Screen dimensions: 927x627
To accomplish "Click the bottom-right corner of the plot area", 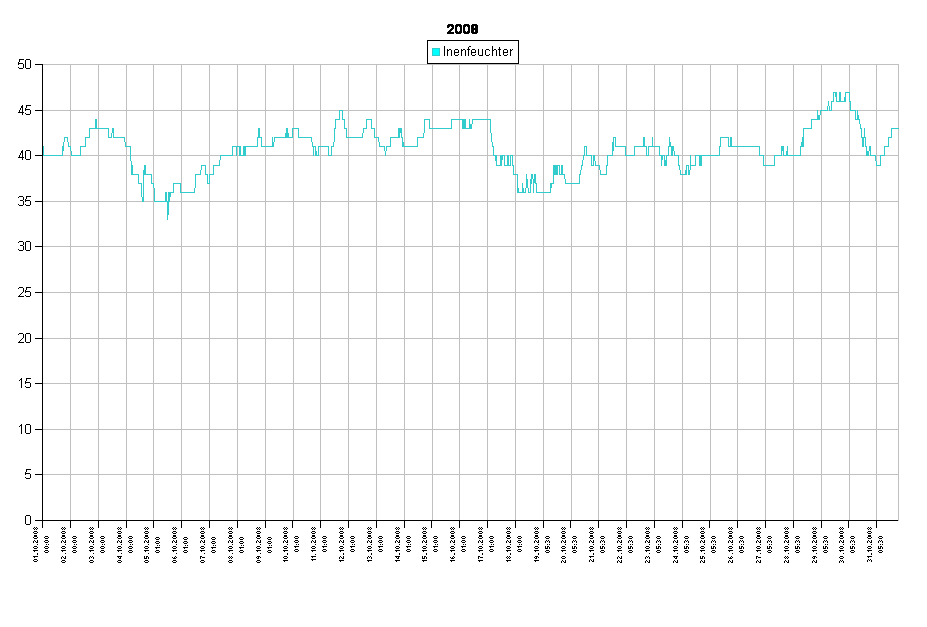I will 898,519.
